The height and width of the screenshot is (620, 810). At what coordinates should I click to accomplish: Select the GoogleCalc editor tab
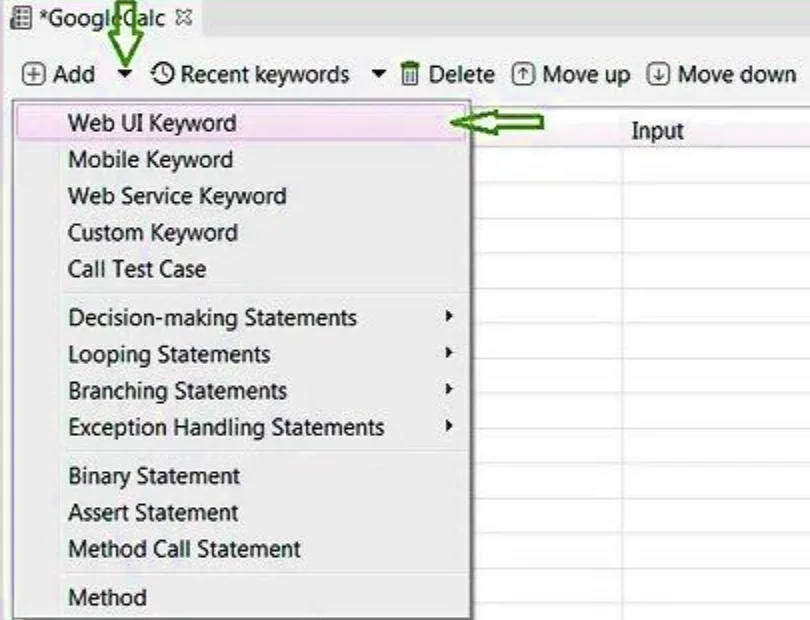click(100, 19)
